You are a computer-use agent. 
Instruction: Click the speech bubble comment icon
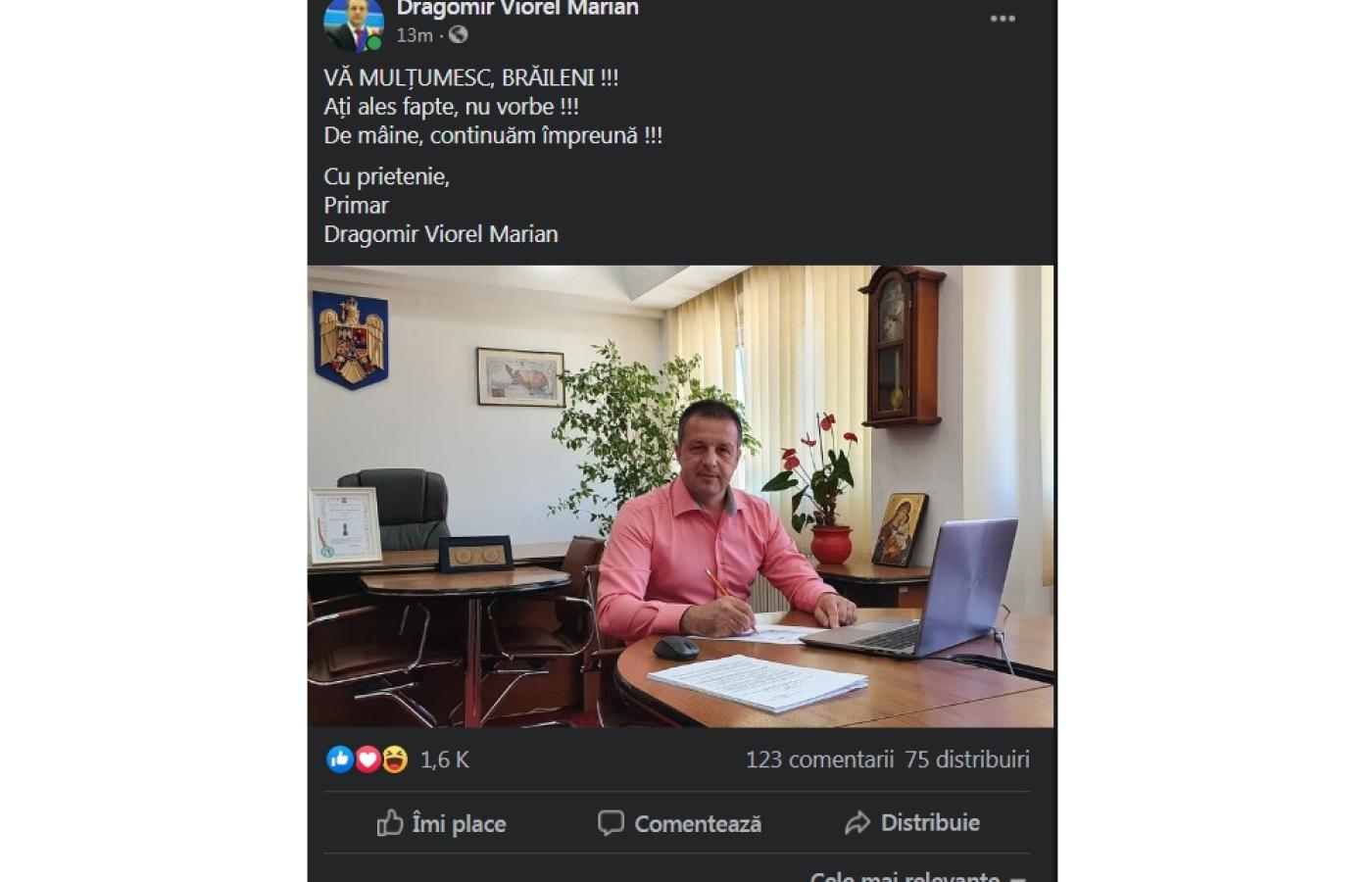tap(611, 823)
